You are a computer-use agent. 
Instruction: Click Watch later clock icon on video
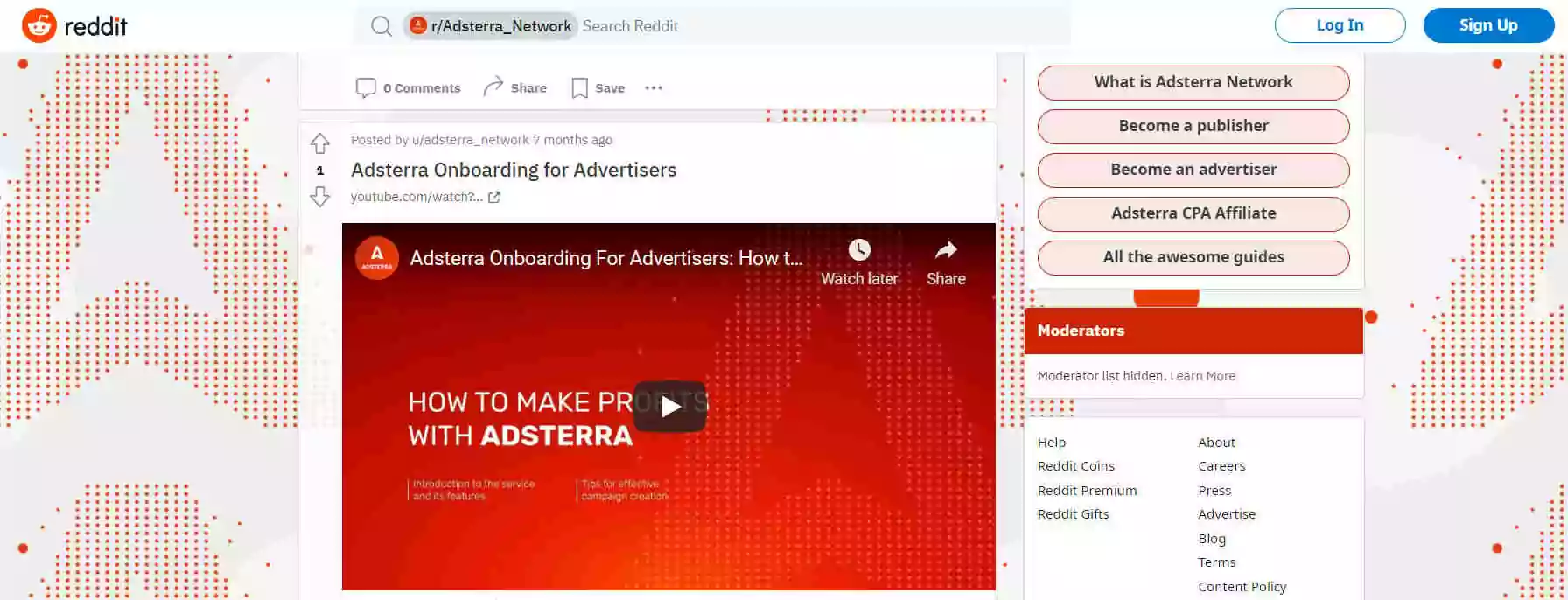[859, 250]
